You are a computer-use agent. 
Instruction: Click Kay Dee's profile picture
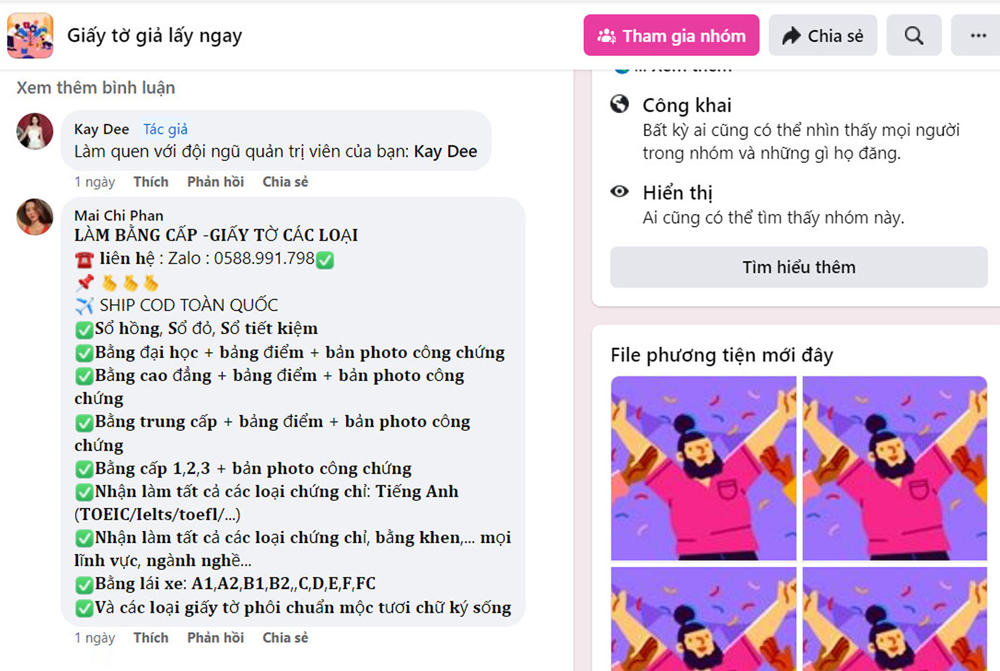coord(34,131)
